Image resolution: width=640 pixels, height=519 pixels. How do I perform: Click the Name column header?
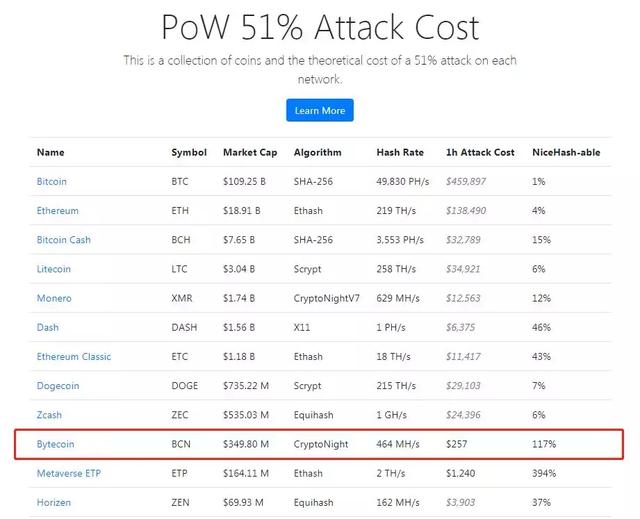pyautogui.click(x=50, y=153)
